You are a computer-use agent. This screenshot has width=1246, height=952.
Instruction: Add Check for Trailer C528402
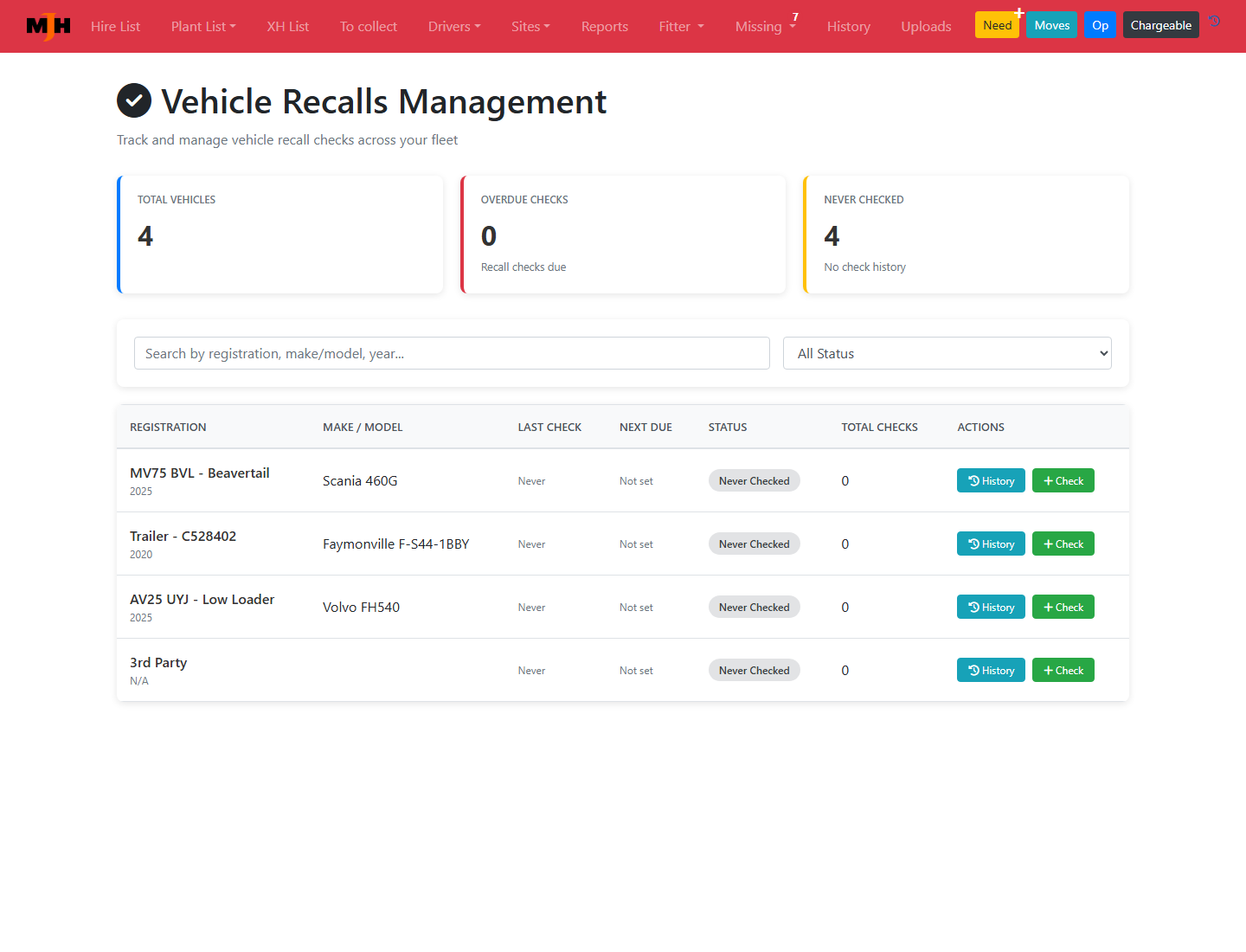point(1063,544)
